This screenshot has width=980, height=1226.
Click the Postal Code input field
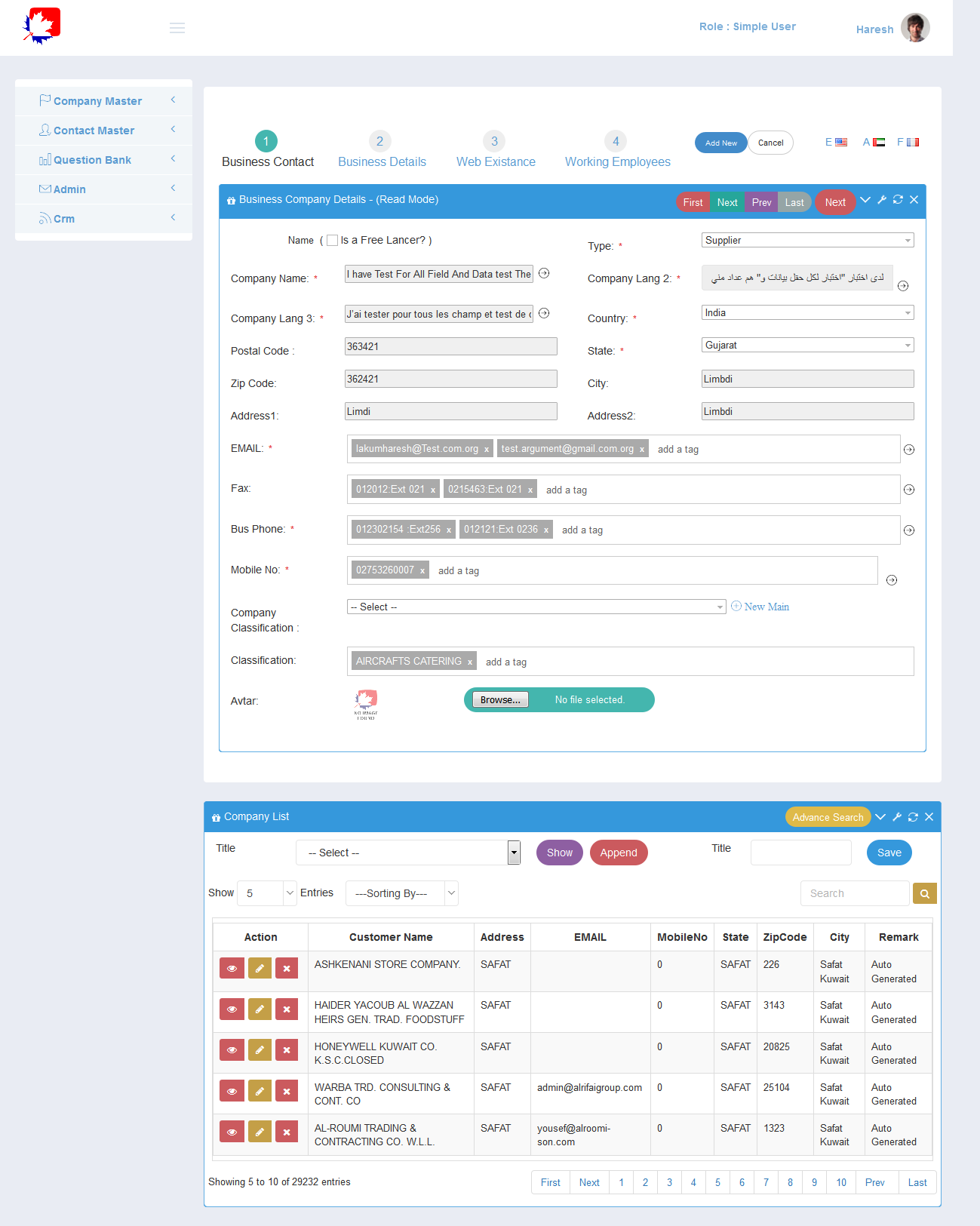[x=450, y=347]
